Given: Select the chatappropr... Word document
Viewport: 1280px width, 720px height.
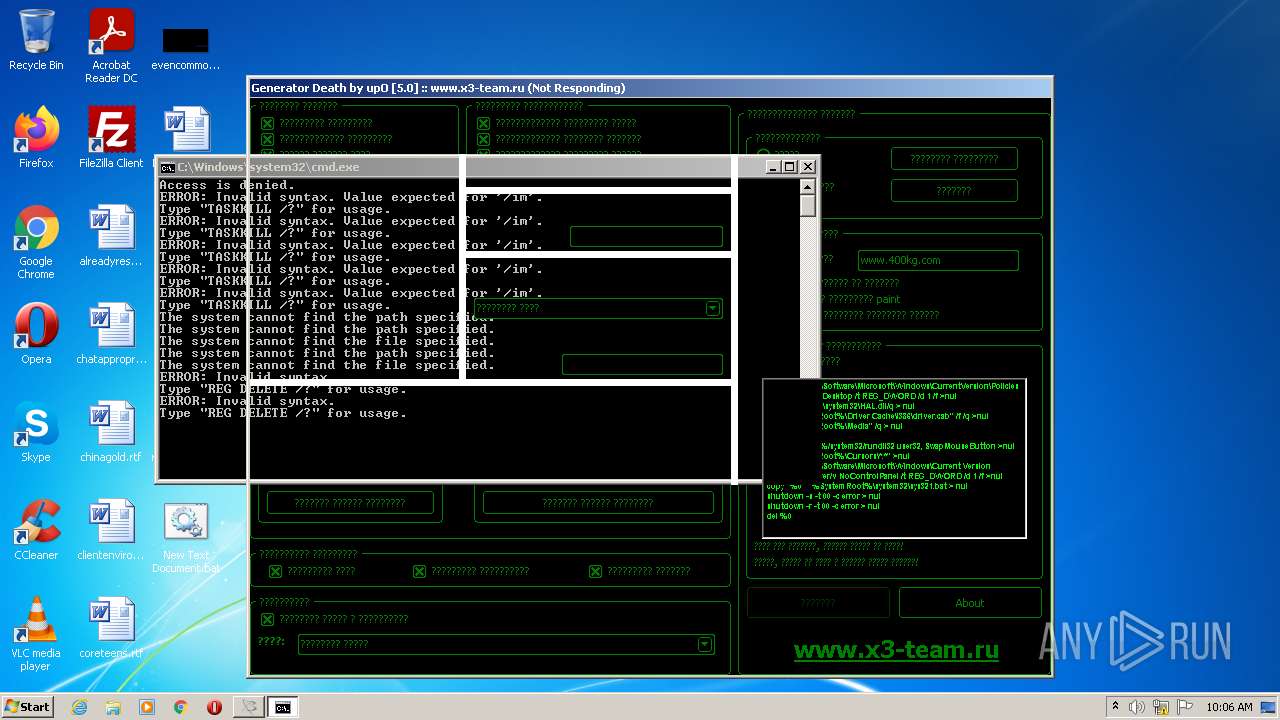Looking at the screenshot, I should coord(111,334).
